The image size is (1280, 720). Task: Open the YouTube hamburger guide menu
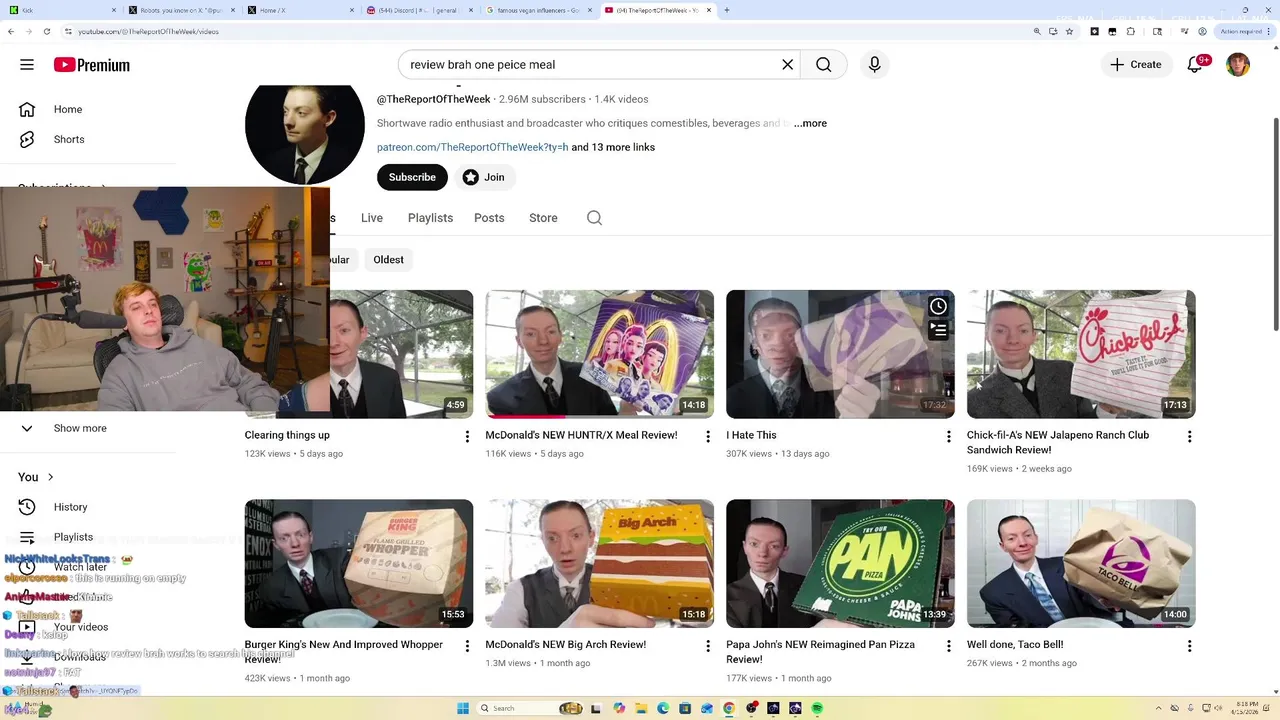27,65
